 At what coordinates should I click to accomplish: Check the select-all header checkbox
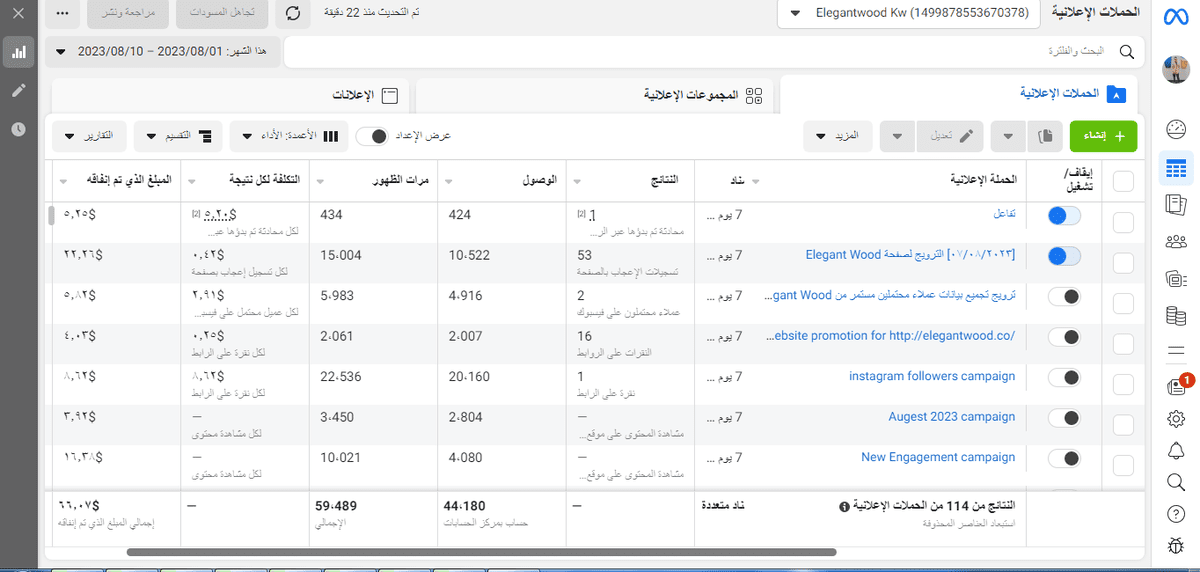[x=1124, y=180]
